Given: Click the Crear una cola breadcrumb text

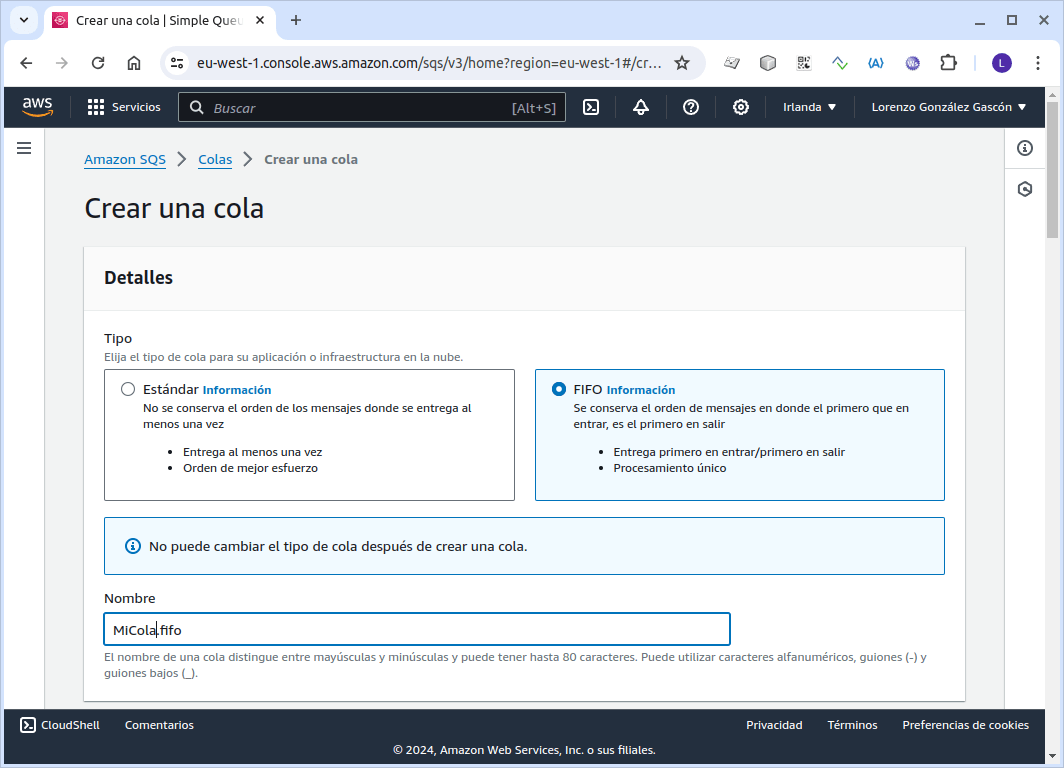Looking at the screenshot, I should point(311,159).
